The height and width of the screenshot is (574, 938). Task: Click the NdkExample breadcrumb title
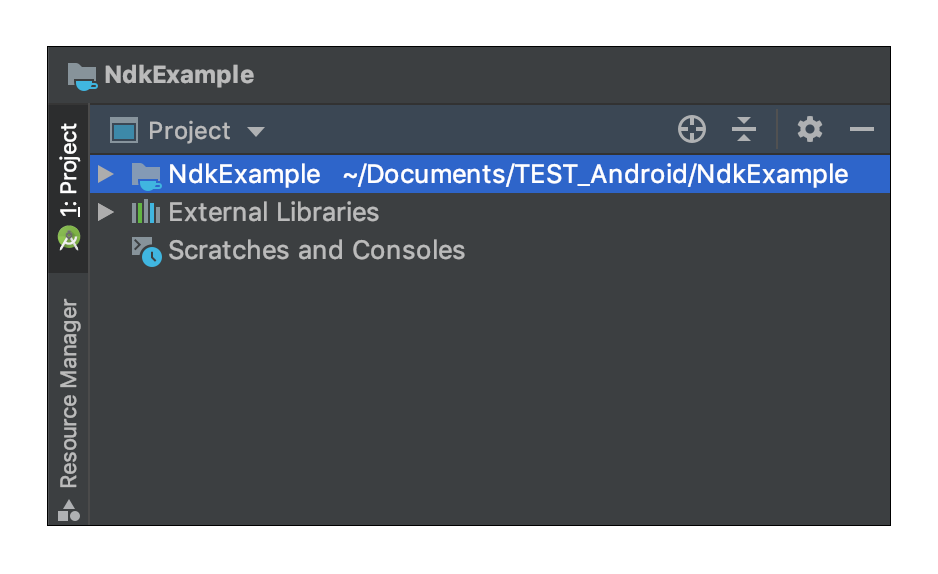(x=179, y=75)
